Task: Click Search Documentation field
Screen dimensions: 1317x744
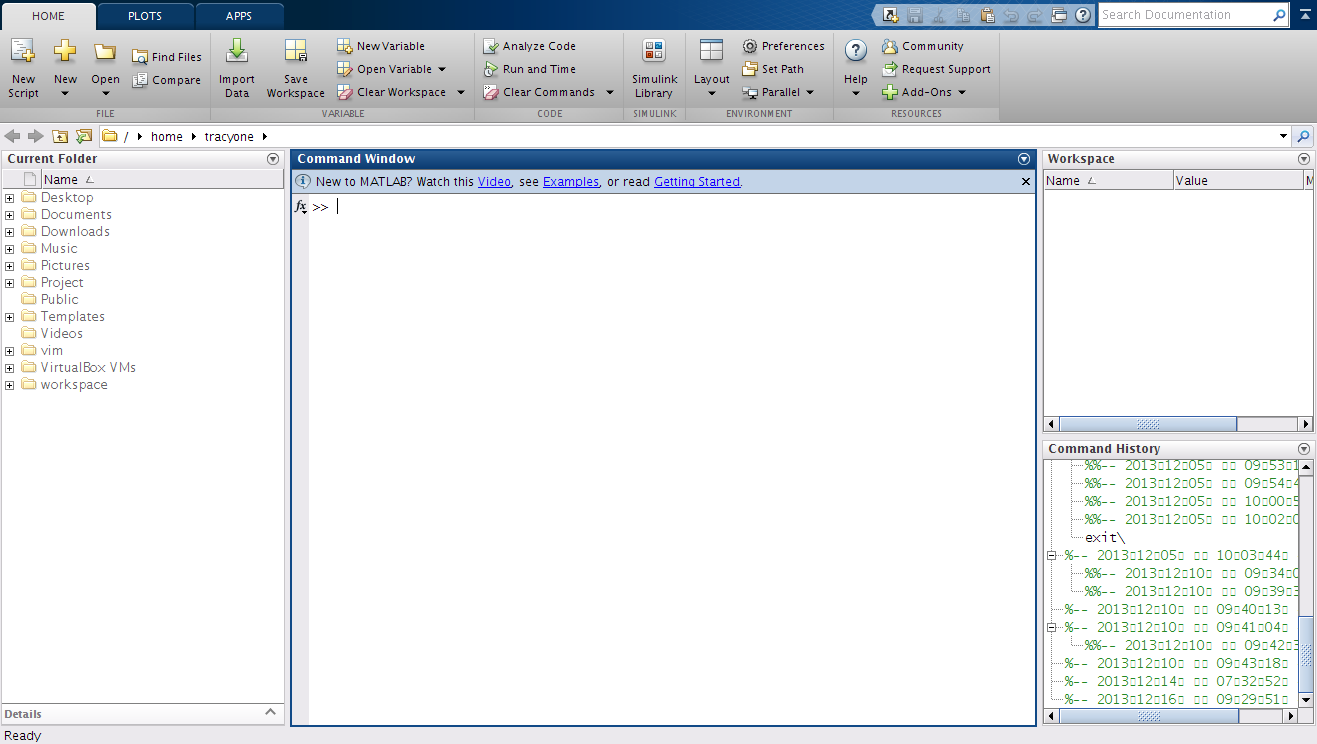Action: (1184, 15)
